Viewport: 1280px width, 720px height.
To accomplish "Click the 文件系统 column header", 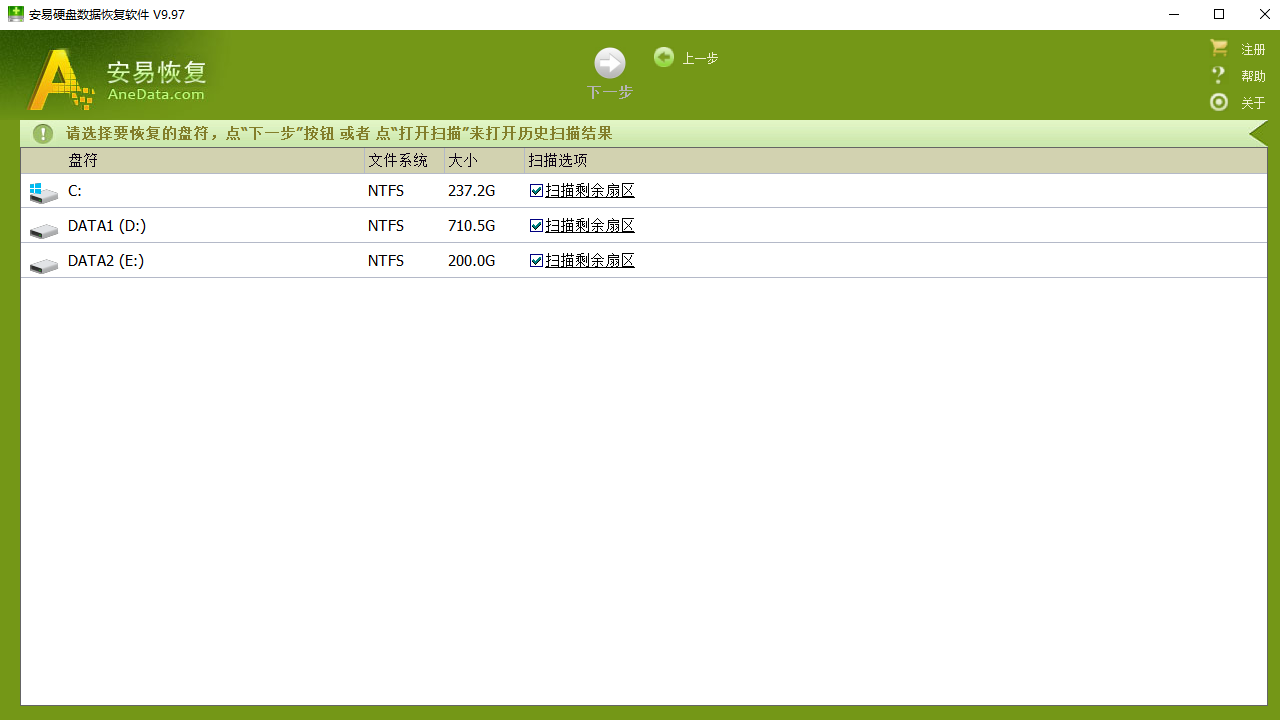I will [397, 161].
